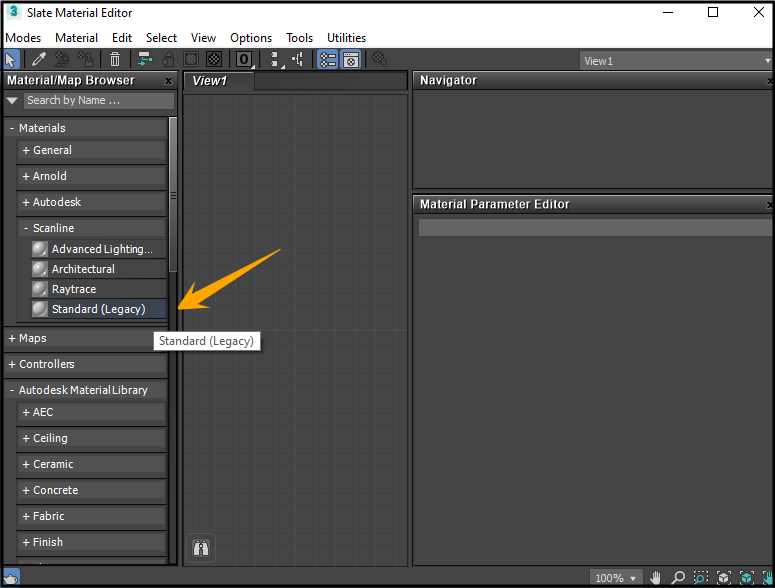The height and width of the screenshot is (588, 775).
Task: Click the Material ID Channel 0 button
Action: [244, 60]
